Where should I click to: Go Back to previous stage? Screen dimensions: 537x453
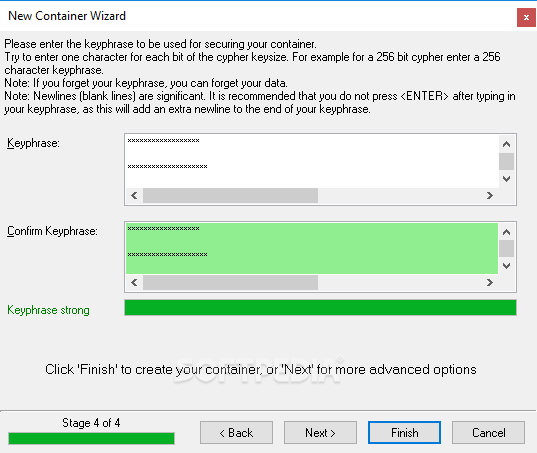point(236,432)
